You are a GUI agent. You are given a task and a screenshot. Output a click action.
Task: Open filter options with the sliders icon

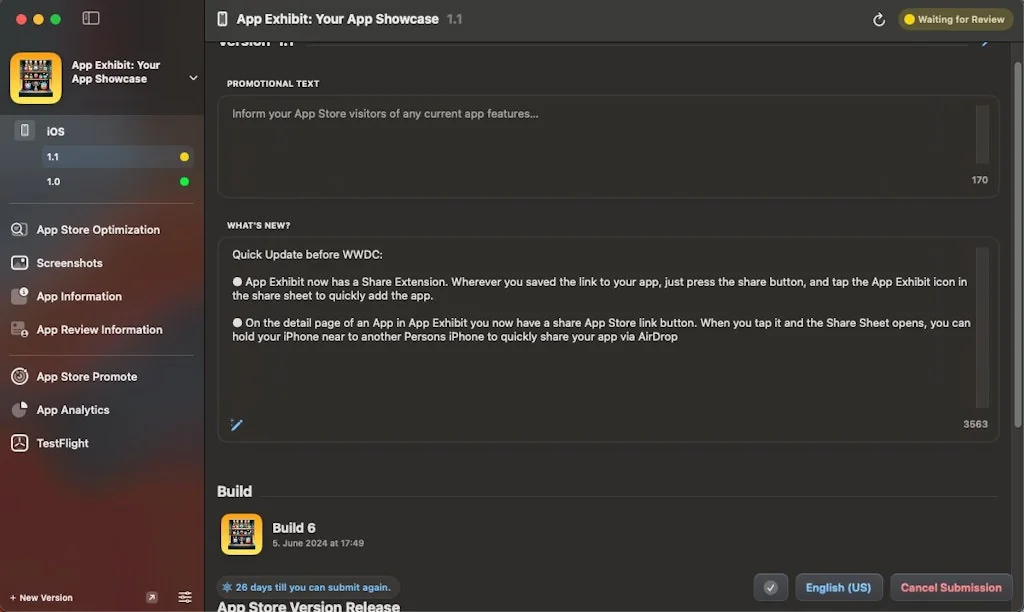pyautogui.click(x=185, y=597)
